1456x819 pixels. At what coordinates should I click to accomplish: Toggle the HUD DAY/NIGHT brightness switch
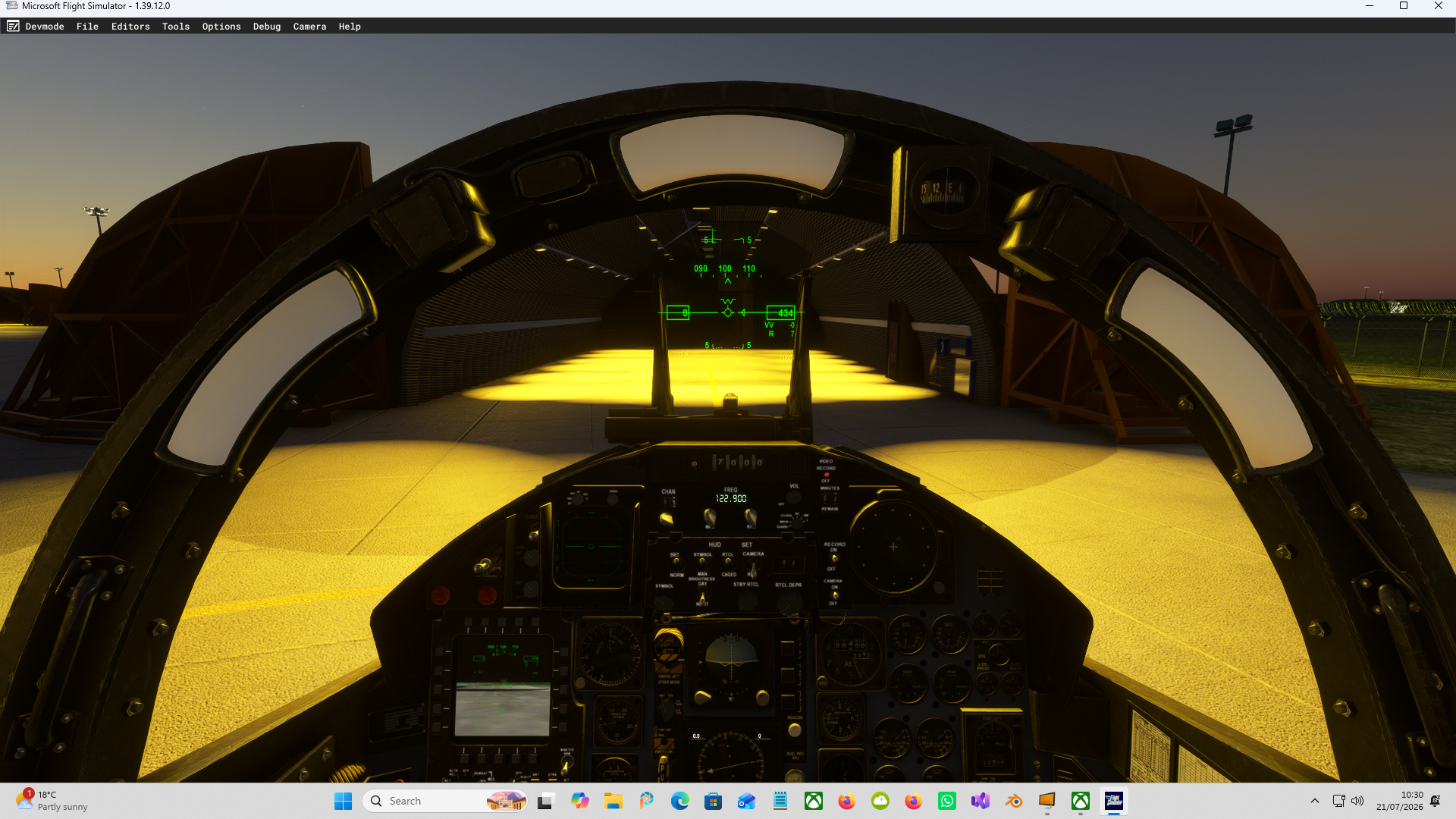[702, 598]
